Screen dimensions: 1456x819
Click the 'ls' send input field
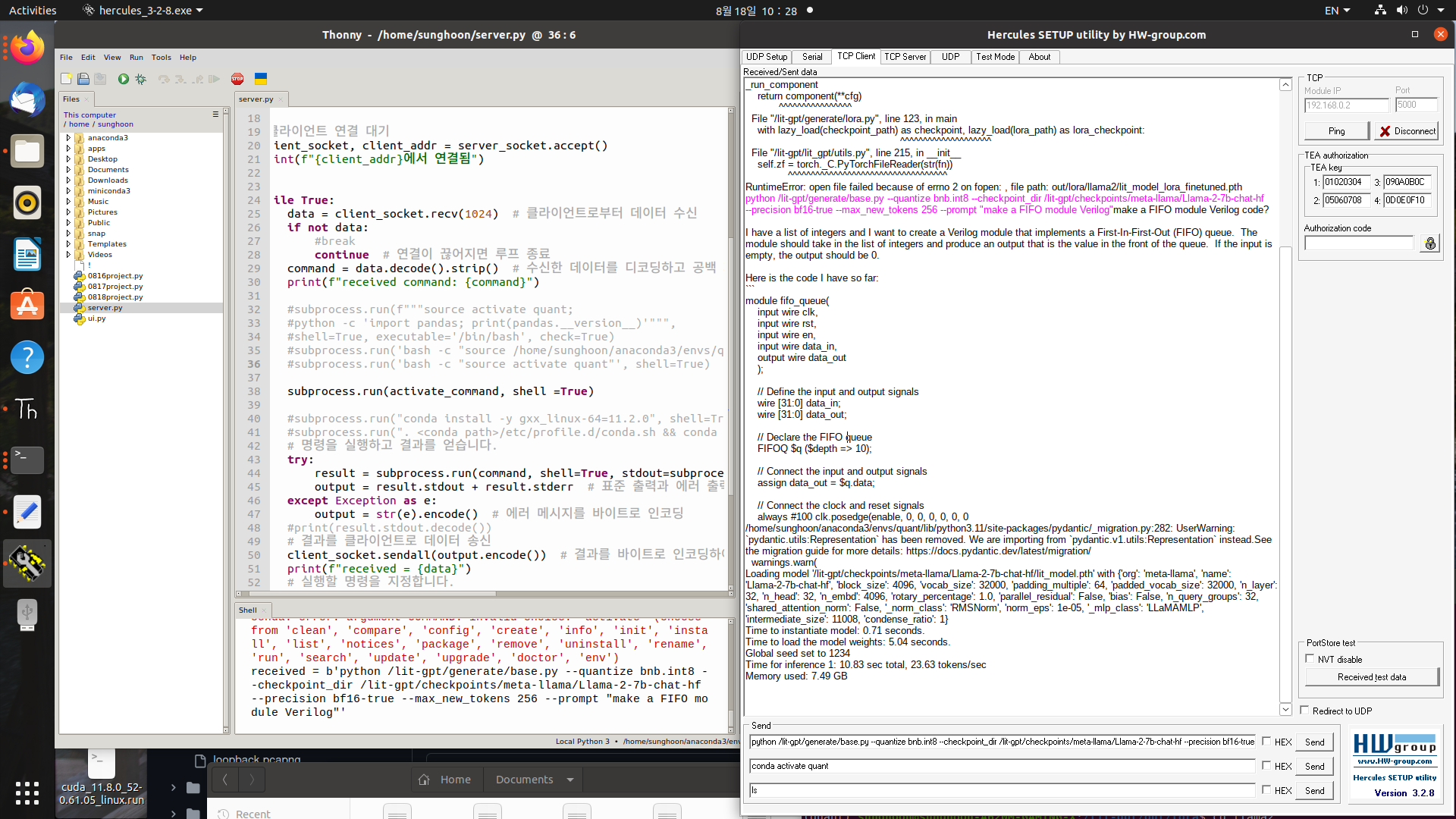pyautogui.click(x=1002, y=790)
